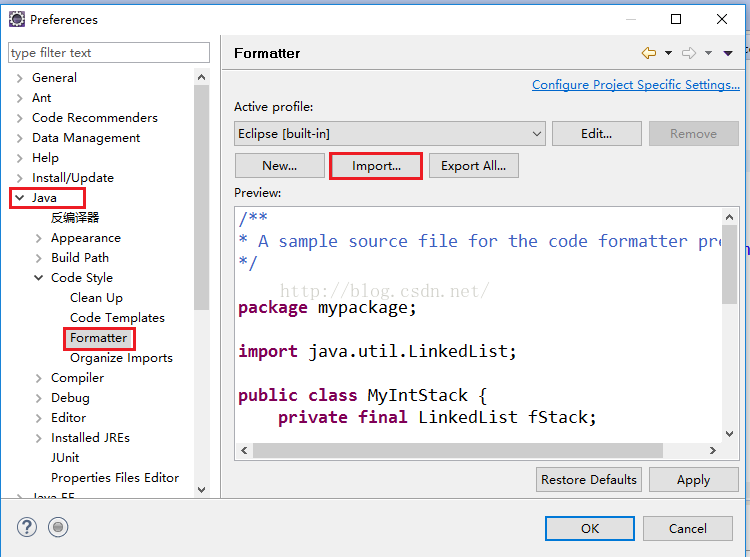The height and width of the screenshot is (560, 750).
Task: Collapse the Java tree node
Action: [20, 198]
